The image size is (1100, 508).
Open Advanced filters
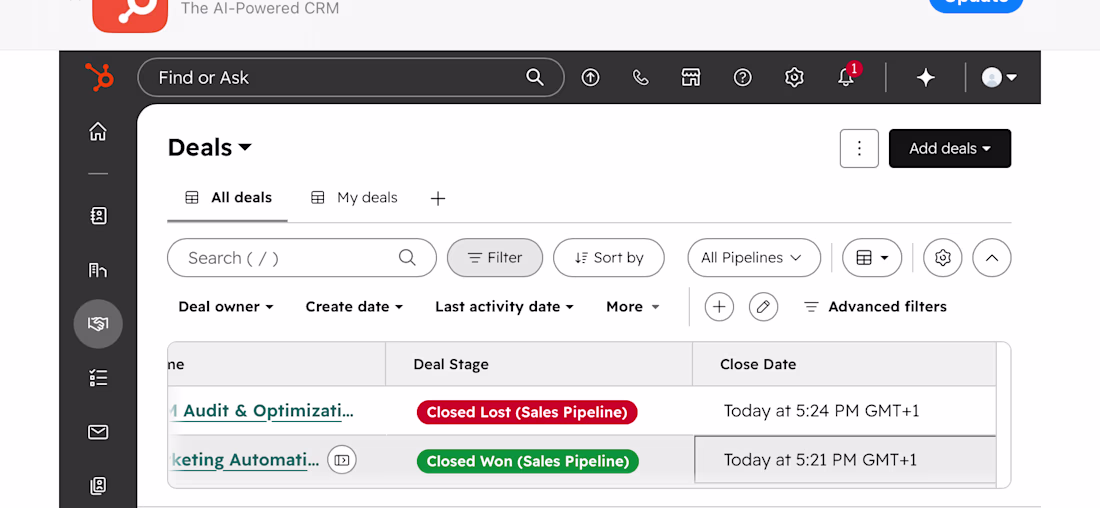875,307
